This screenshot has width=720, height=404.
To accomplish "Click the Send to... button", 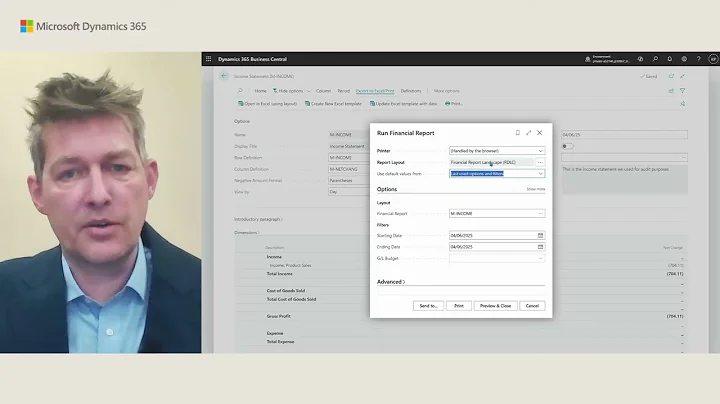I will (x=428, y=306).
